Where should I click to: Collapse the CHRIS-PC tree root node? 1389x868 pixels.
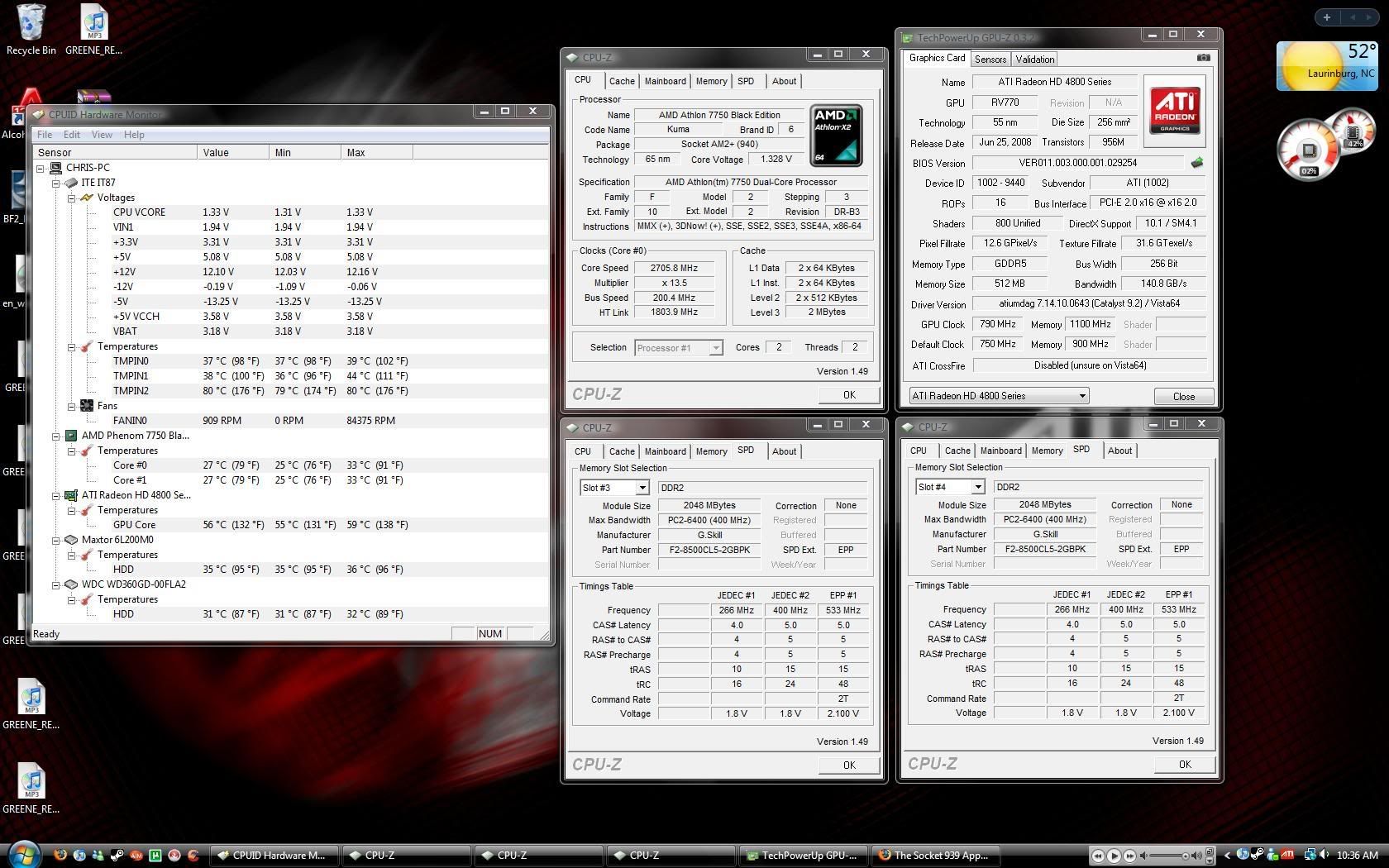coord(41,168)
